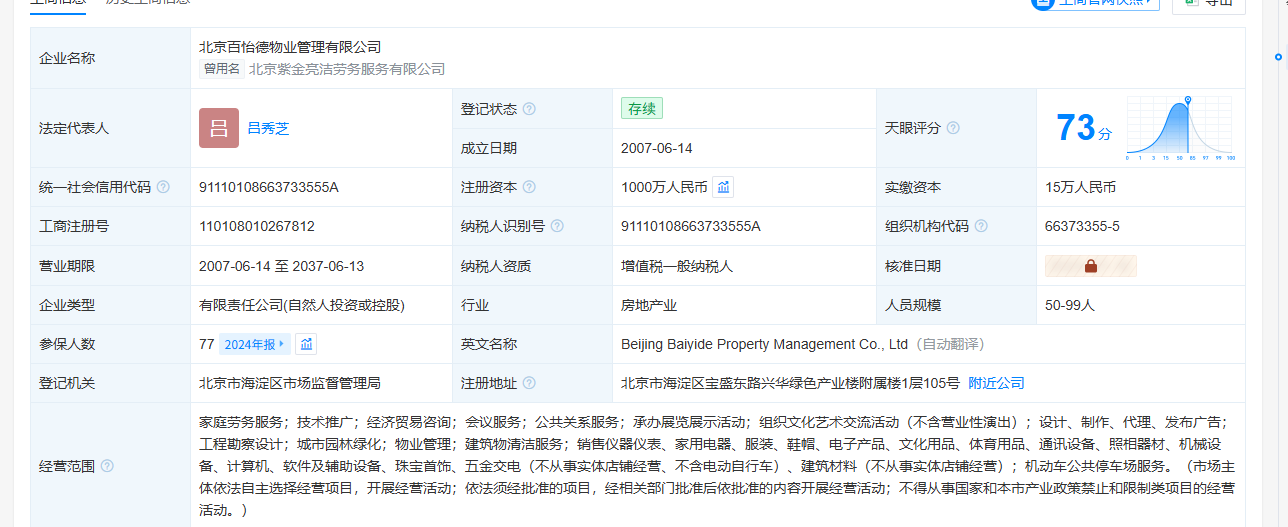Click help icon next to 登记状态

529,109
